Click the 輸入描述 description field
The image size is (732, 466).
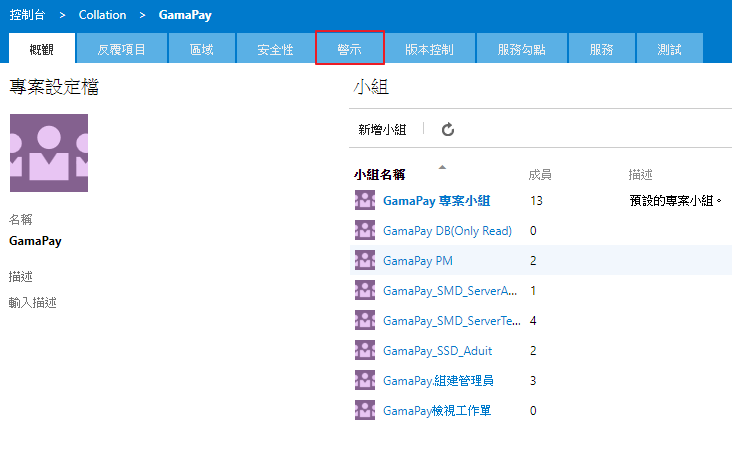coord(32,302)
